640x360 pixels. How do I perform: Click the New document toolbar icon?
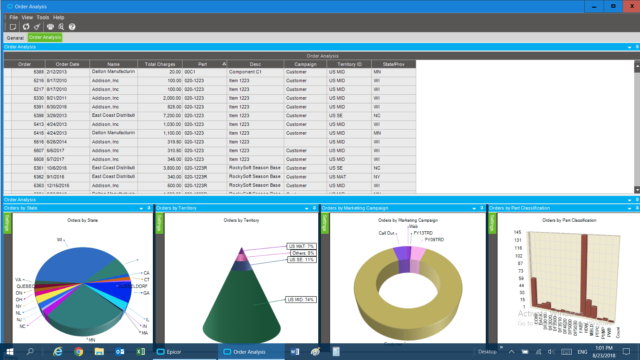tap(13, 27)
